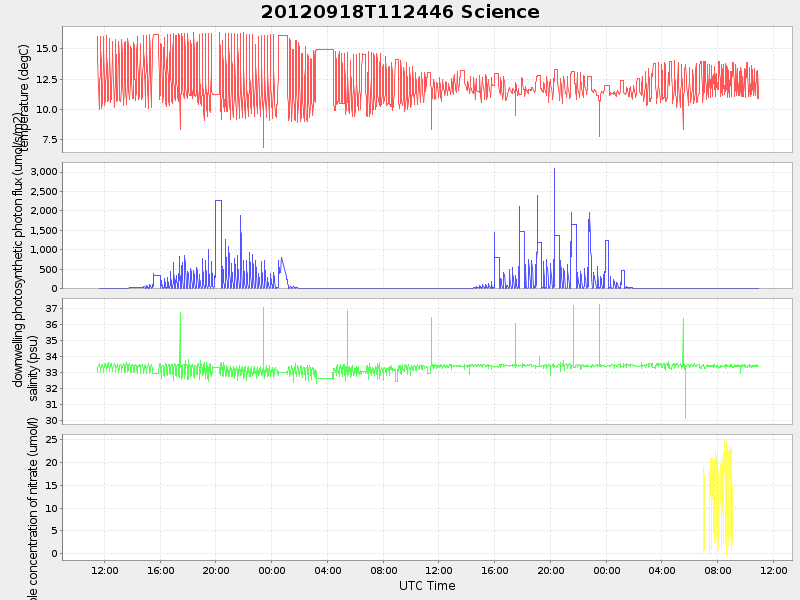Click the 34 tick on the salinity axis
The width and height of the screenshot is (800, 600).
click(53, 357)
